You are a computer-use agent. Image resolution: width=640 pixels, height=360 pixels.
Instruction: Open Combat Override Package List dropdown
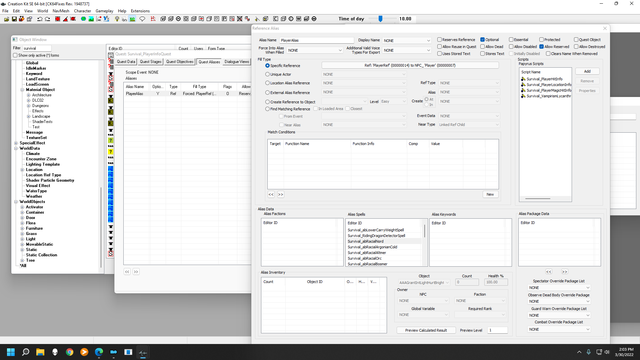(559, 329)
